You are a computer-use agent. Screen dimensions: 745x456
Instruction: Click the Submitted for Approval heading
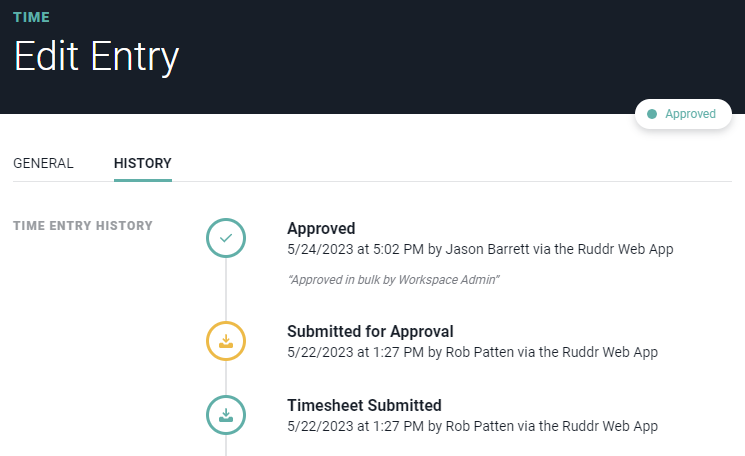370,331
